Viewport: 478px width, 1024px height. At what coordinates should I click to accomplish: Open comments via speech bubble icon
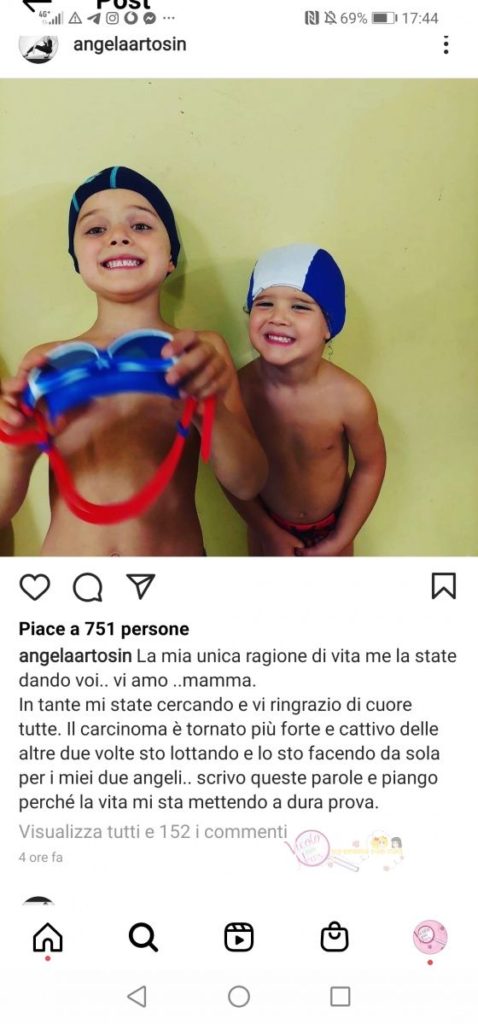88,587
